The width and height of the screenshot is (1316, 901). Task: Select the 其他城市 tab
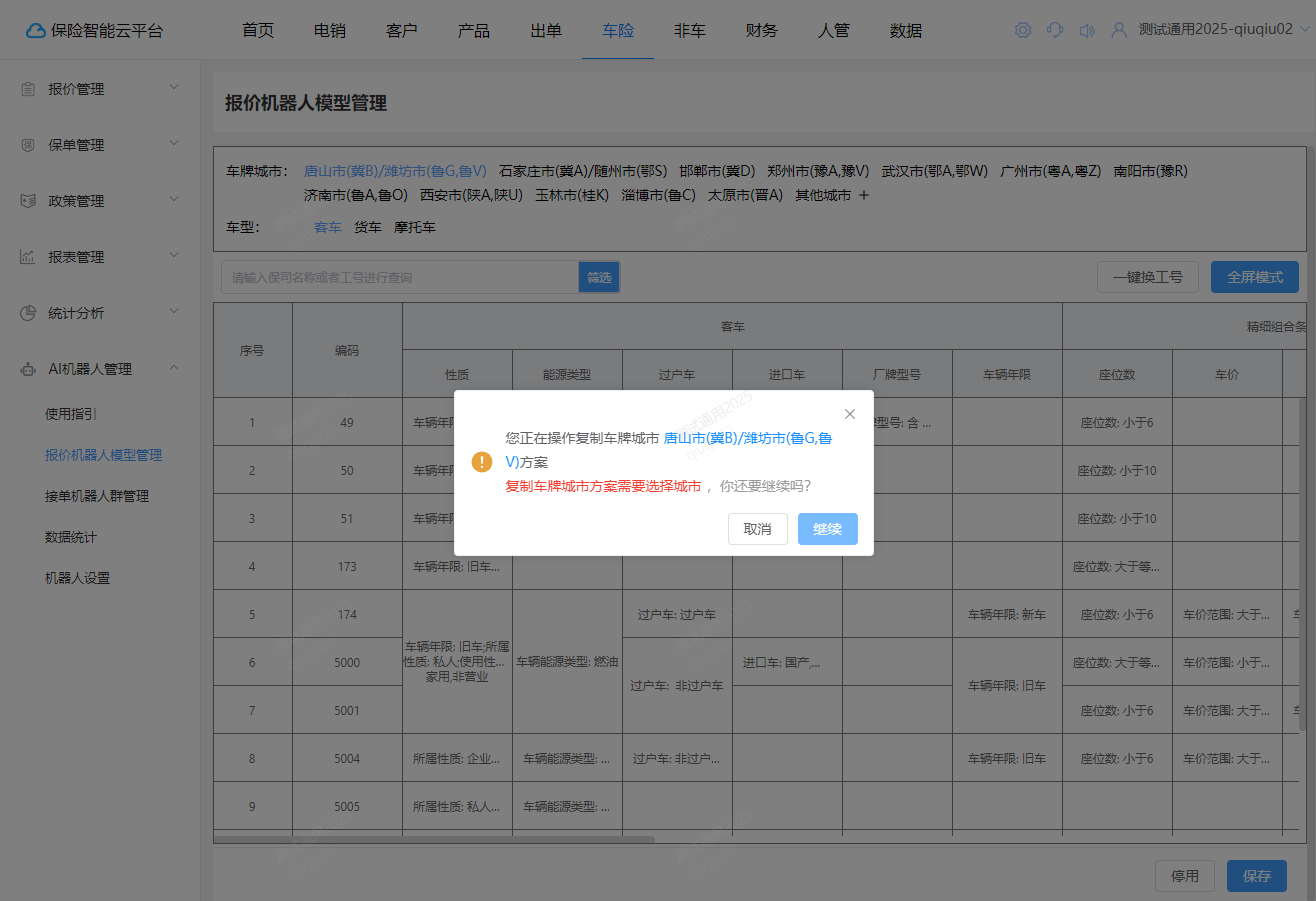pyautogui.click(x=823, y=195)
